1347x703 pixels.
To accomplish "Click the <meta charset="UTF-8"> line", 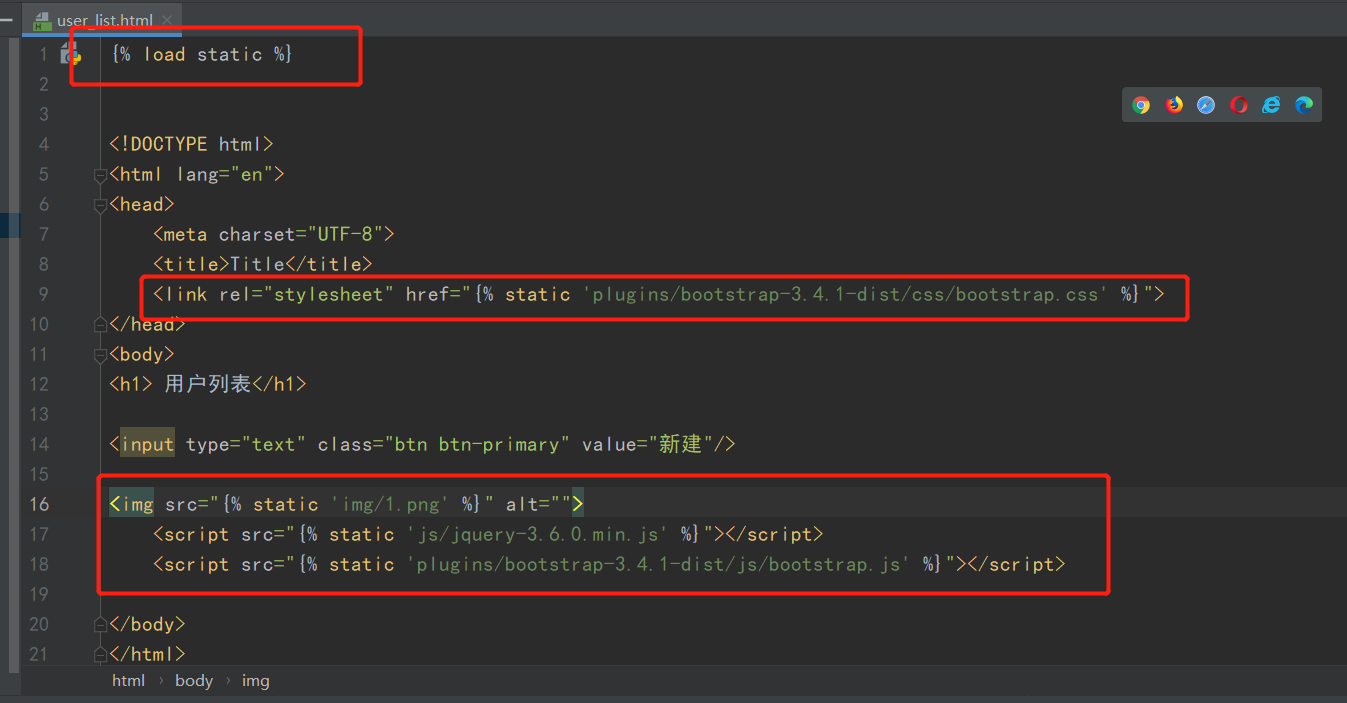I will point(274,234).
